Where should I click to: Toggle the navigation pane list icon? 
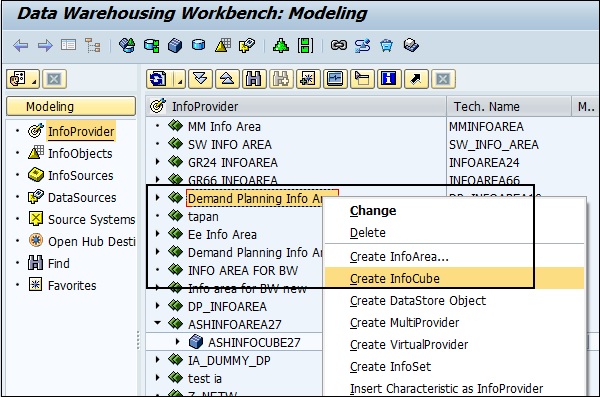tap(68, 45)
